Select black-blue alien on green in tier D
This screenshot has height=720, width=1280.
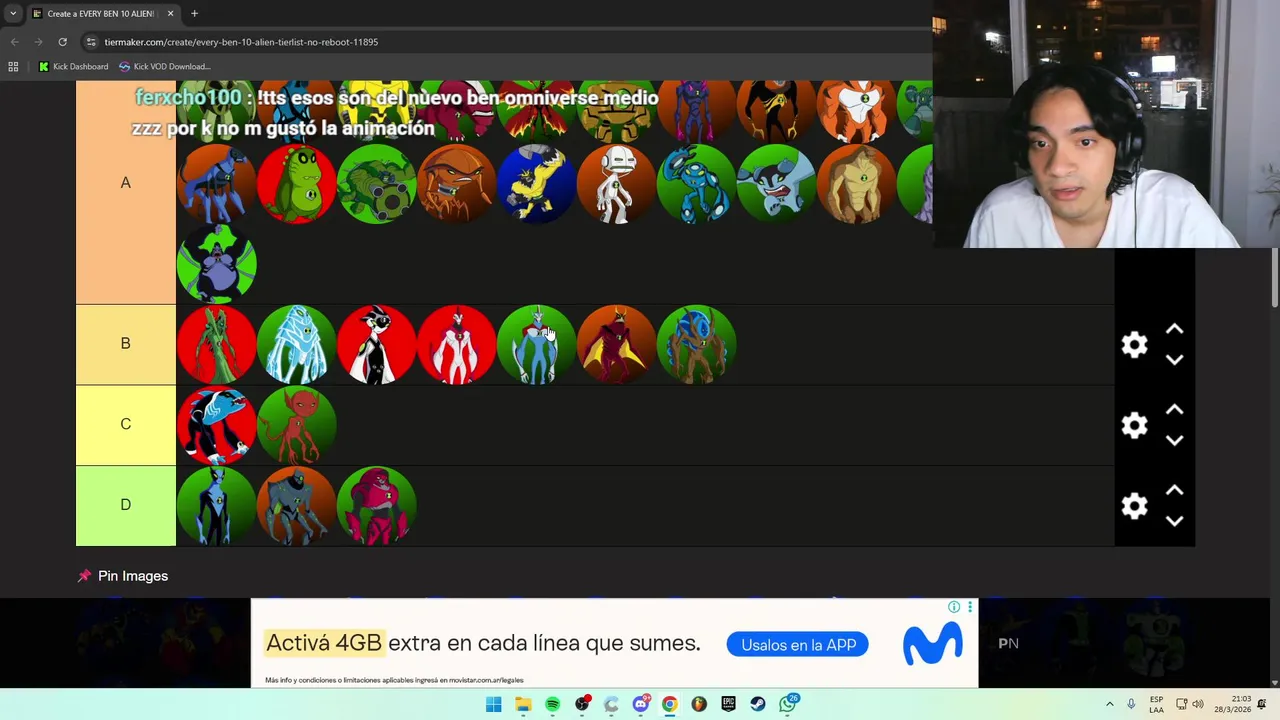(217, 505)
